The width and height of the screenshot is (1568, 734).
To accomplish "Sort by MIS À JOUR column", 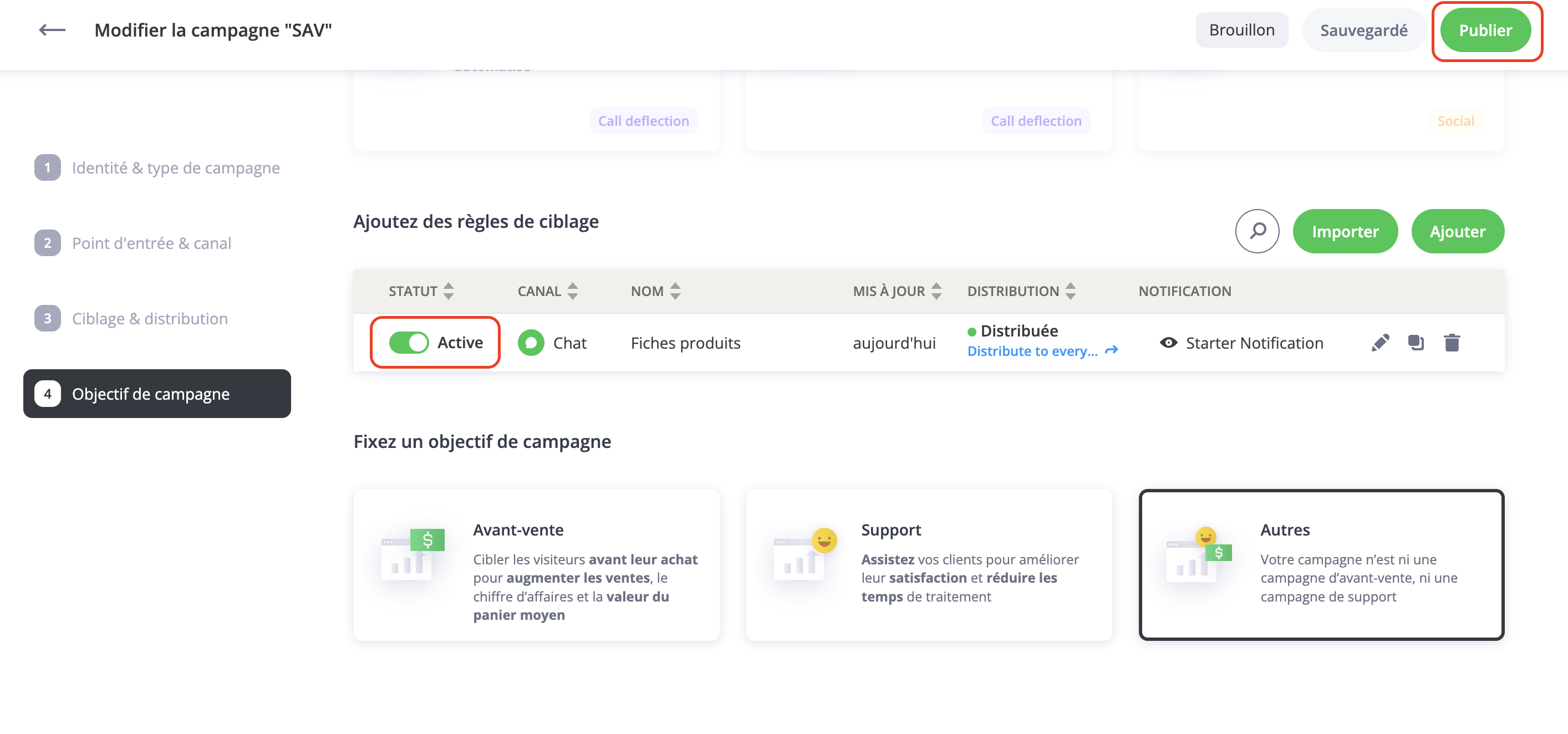I will 936,291.
